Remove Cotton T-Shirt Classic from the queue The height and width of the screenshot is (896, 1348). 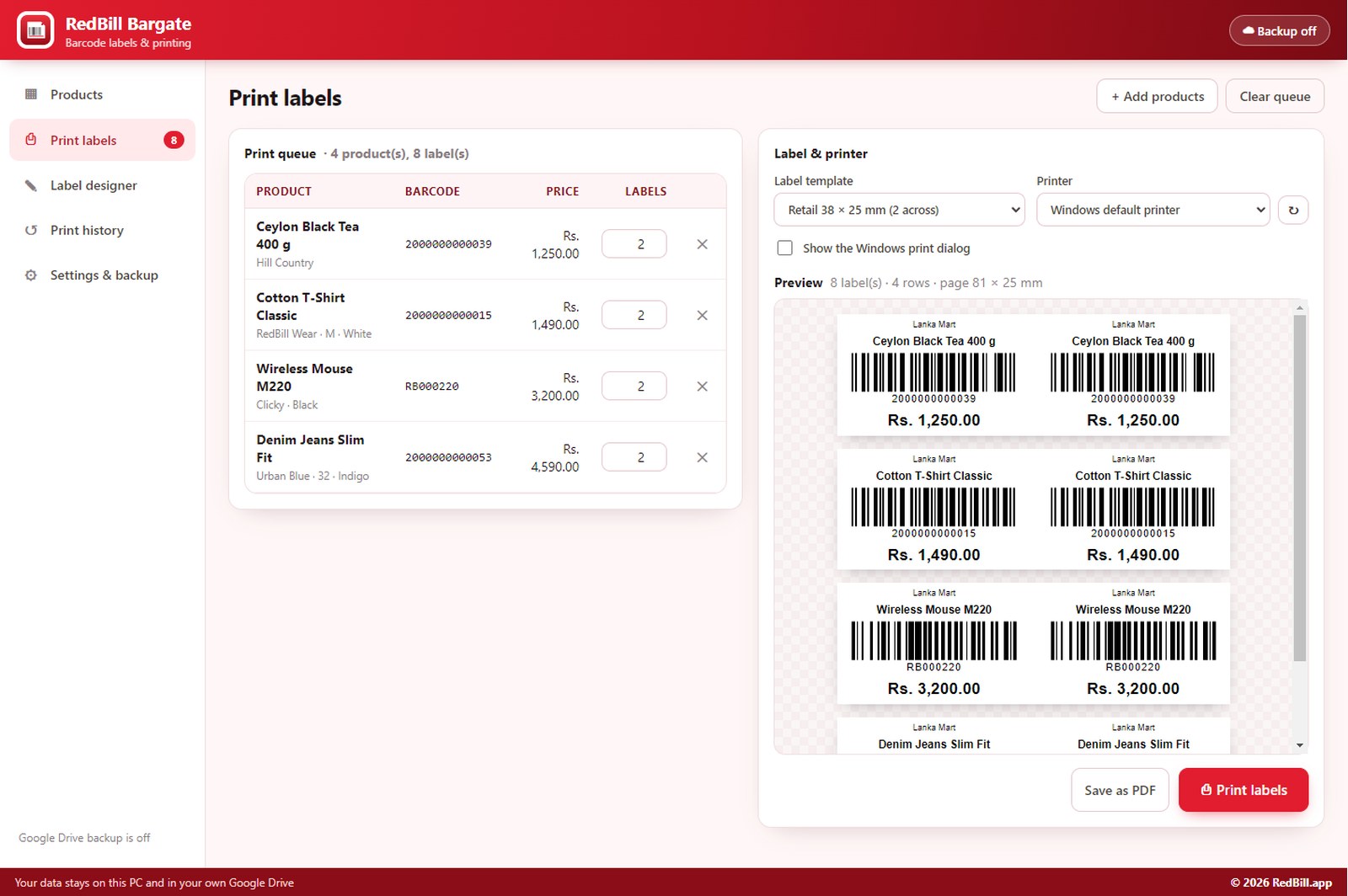(702, 315)
